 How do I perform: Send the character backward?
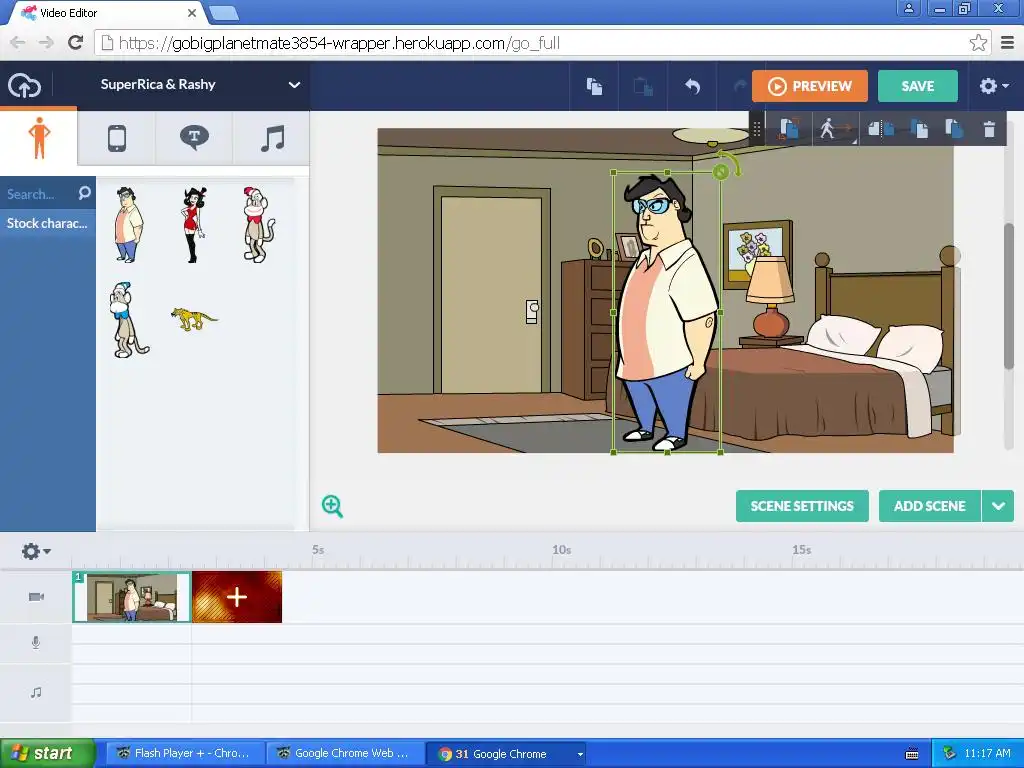[954, 129]
